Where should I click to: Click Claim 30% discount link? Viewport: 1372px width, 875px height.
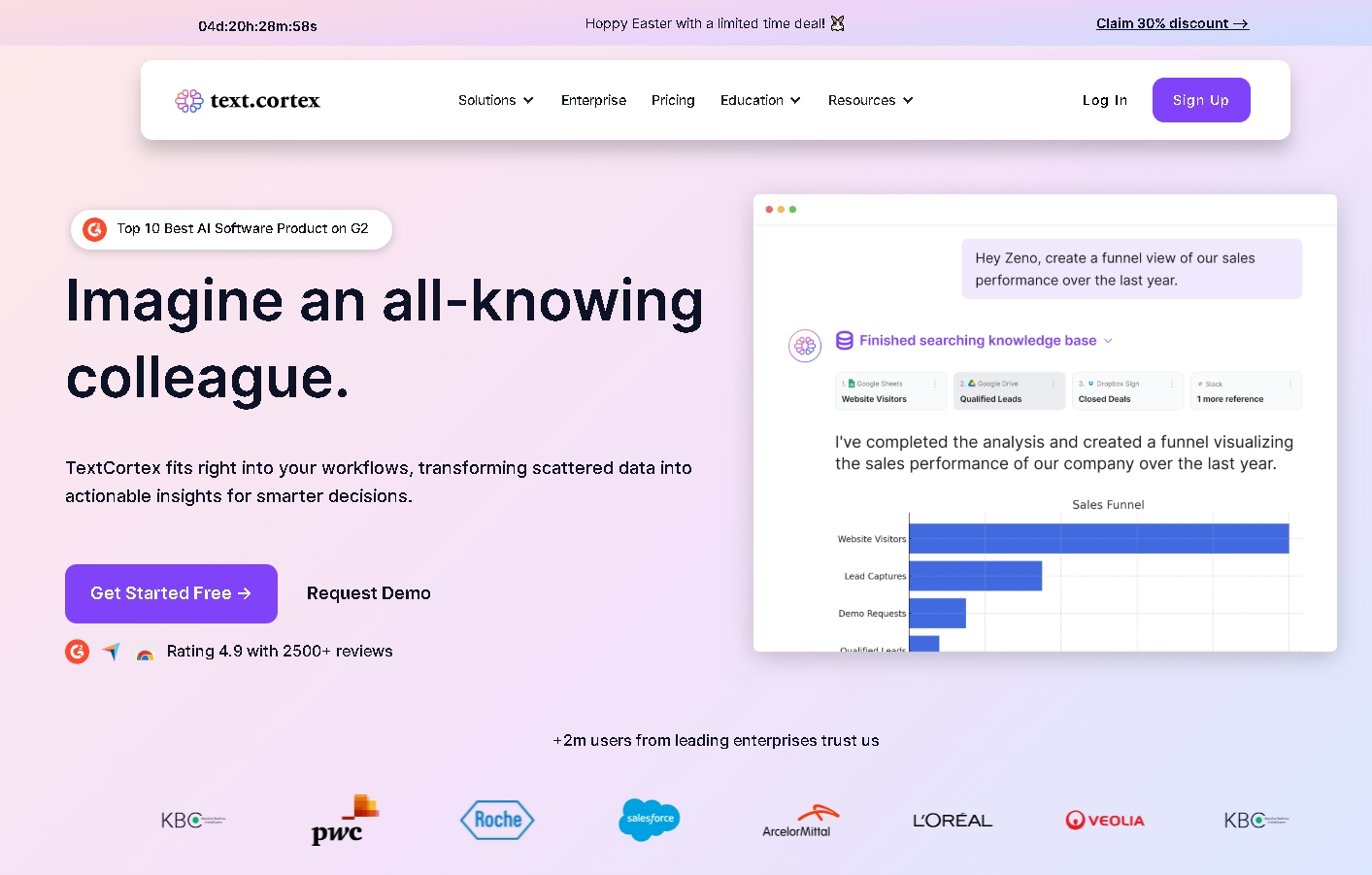point(1172,23)
